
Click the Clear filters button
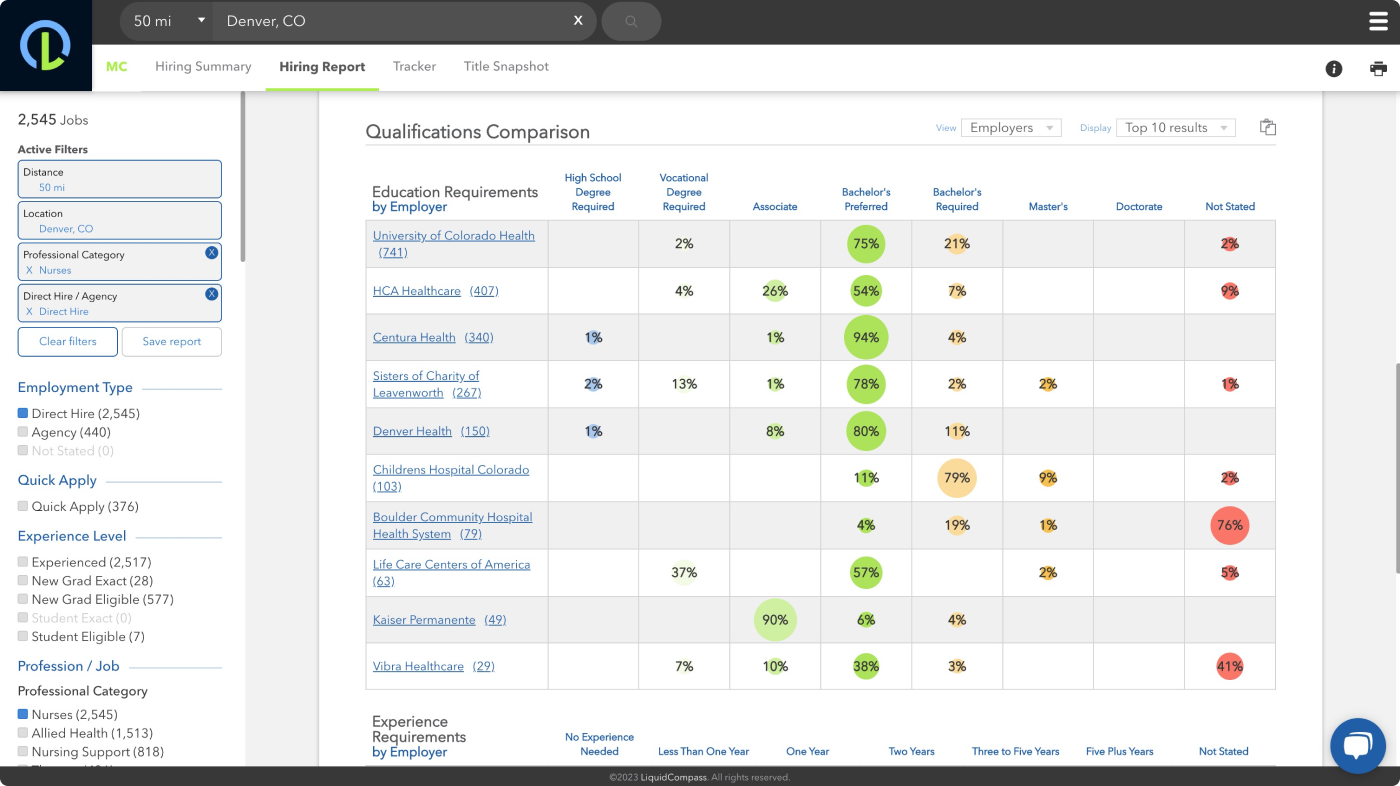click(x=68, y=341)
